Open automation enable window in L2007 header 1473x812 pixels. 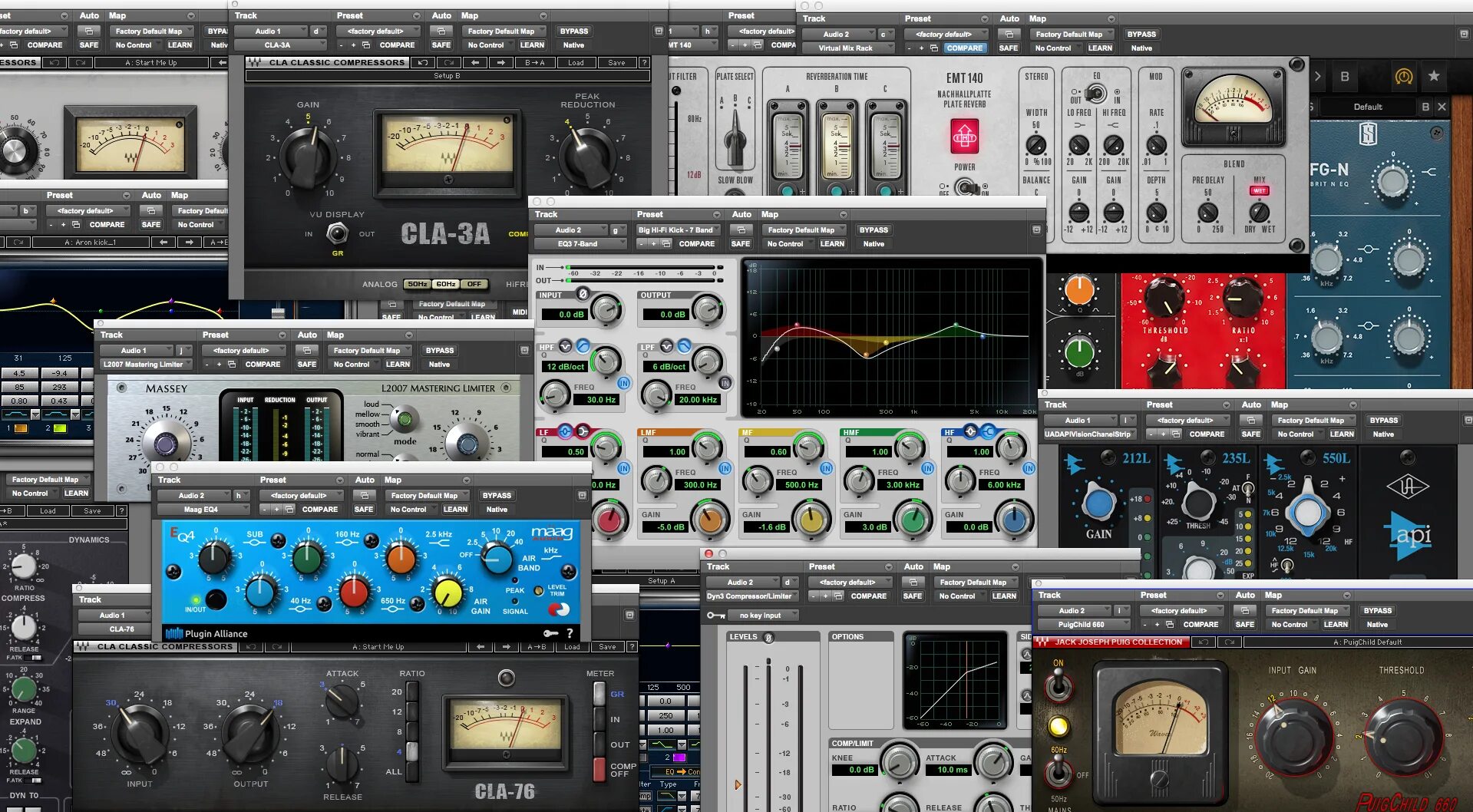[x=306, y=351]
